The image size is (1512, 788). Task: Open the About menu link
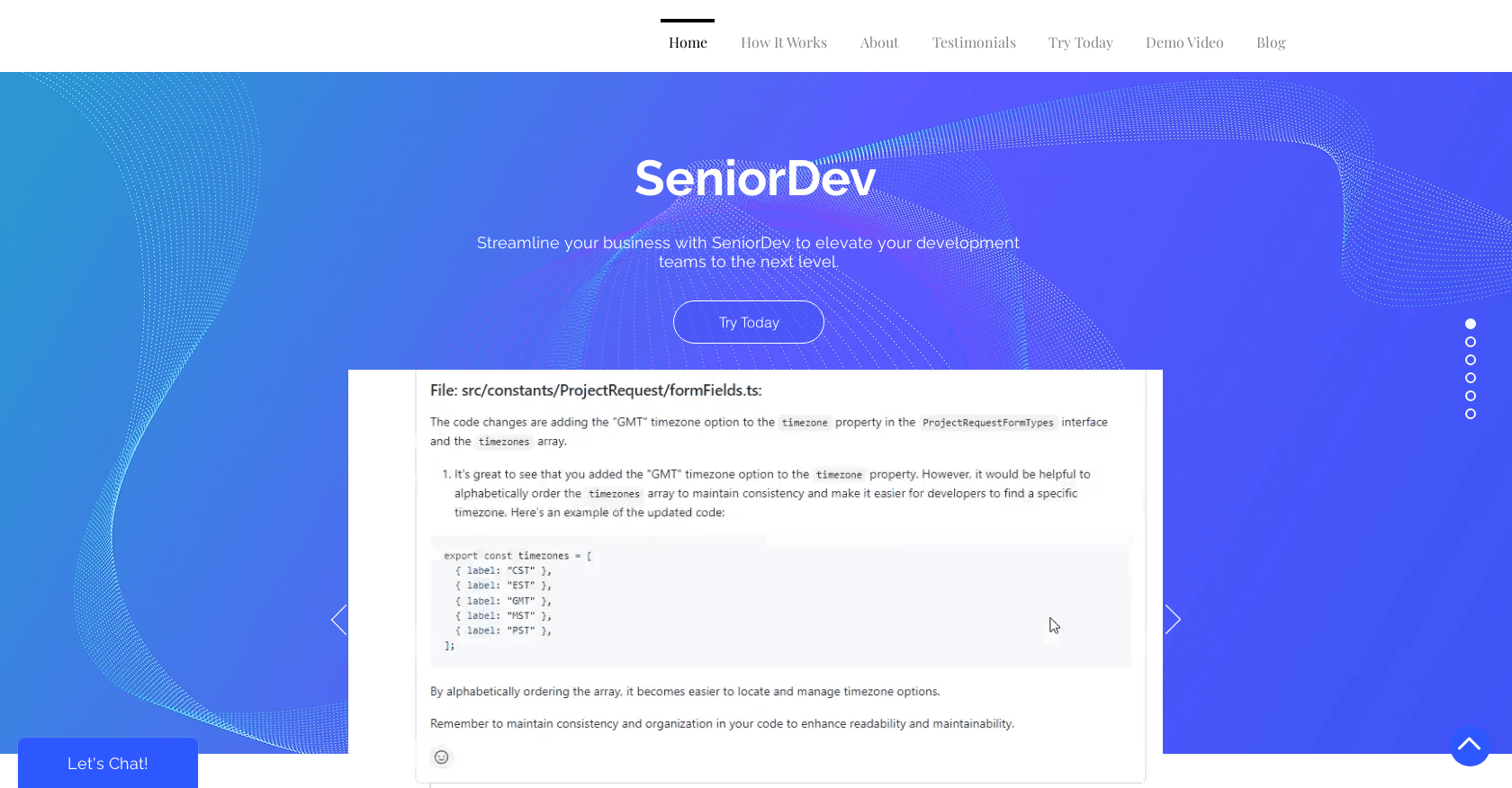pos(878,42)
